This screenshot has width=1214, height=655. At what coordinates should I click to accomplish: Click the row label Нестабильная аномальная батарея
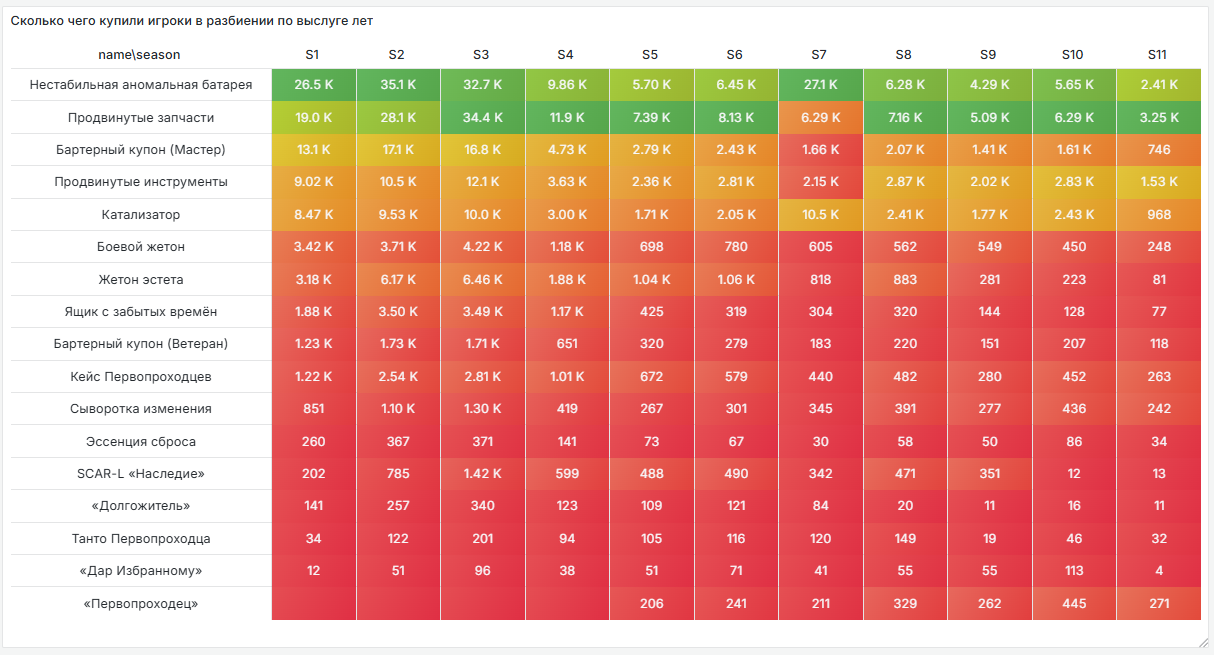tap(141, 85)
